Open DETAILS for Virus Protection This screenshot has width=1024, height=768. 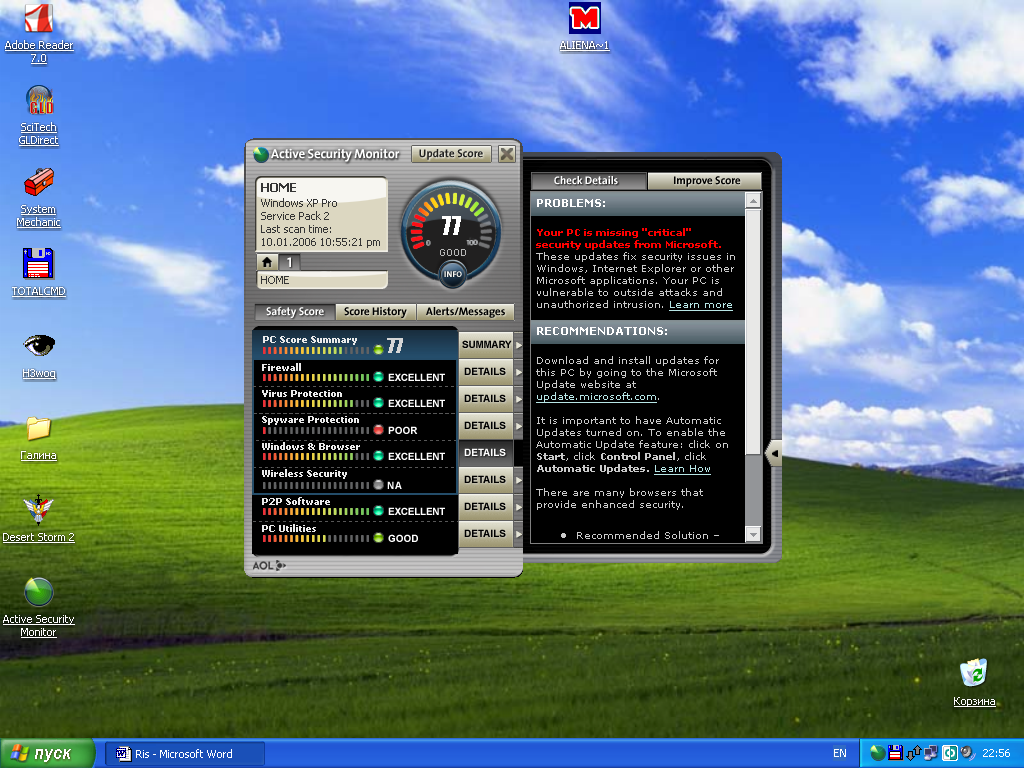coord(485,398)
